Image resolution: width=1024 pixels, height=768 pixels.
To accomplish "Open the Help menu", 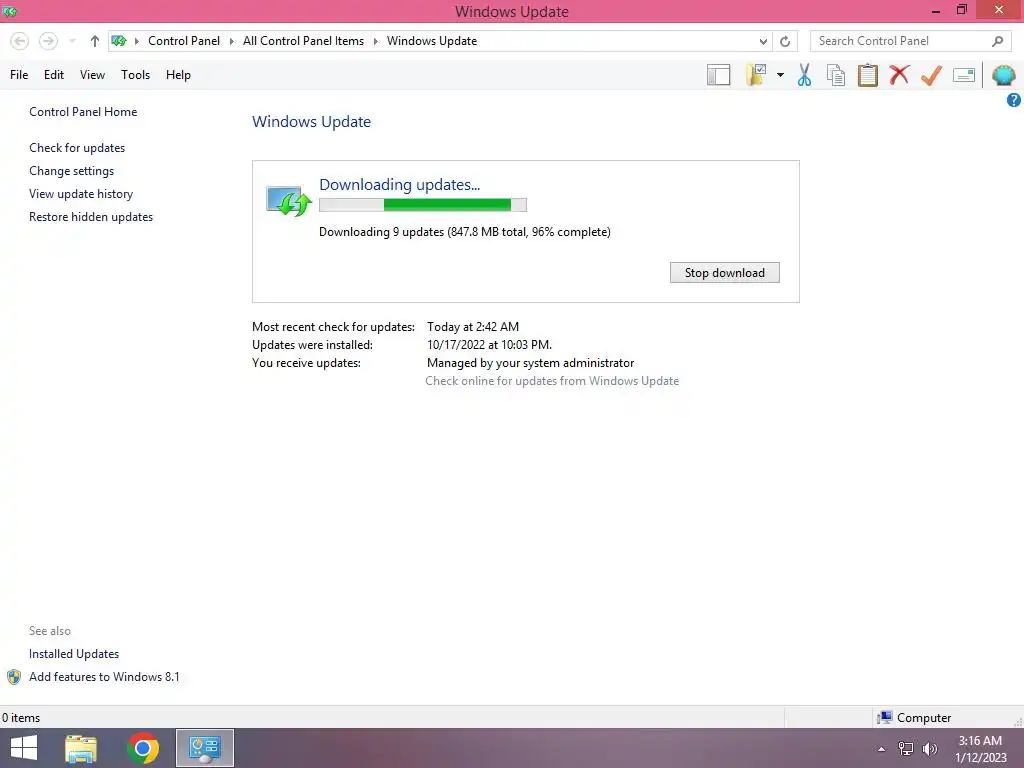I will pos(178,75).
